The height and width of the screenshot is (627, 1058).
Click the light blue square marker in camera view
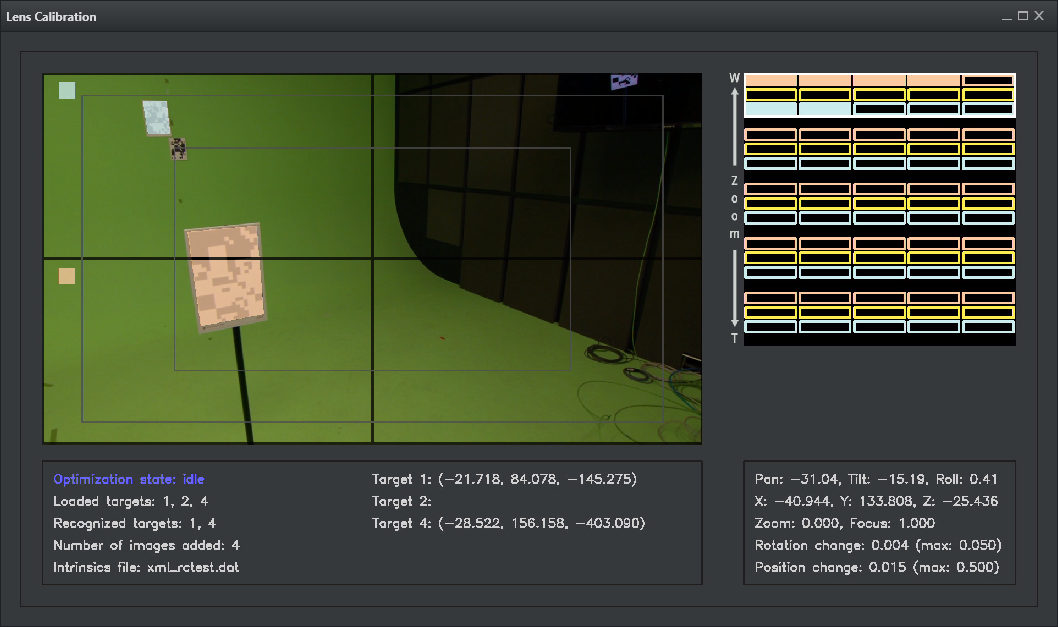point(67,90)
